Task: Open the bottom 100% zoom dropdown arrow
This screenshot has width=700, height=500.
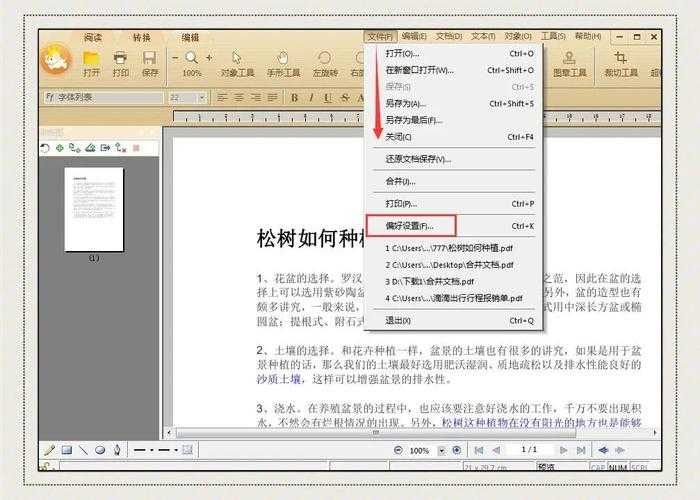Action: click(x=442, y=450)
